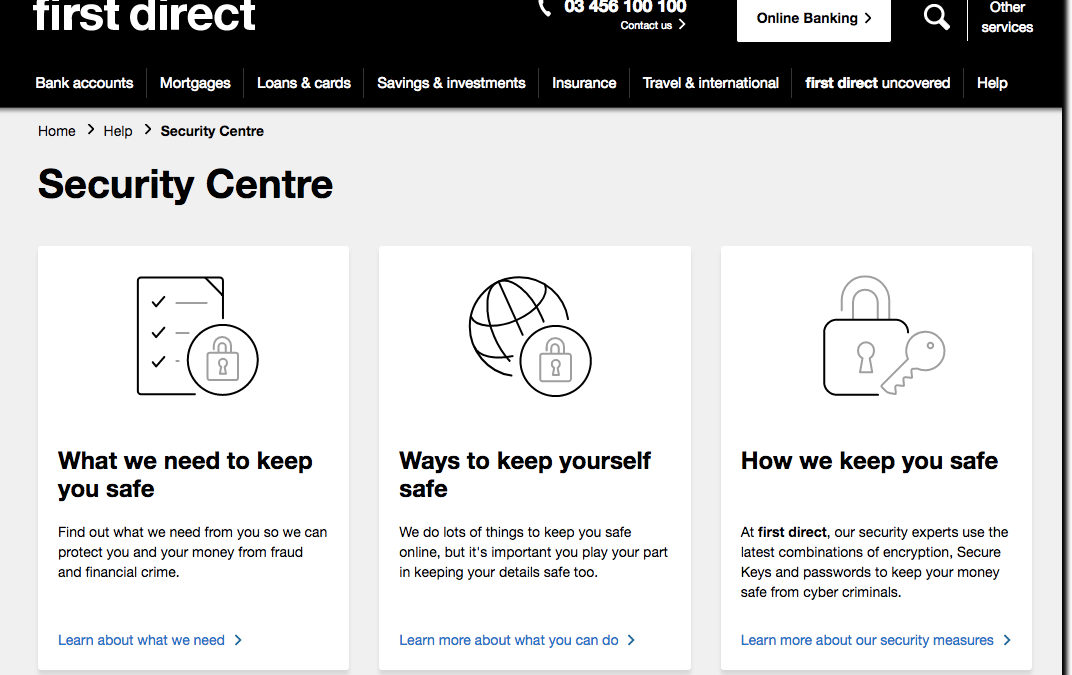Click heading What we need to keep you safe

click(185, 475)
